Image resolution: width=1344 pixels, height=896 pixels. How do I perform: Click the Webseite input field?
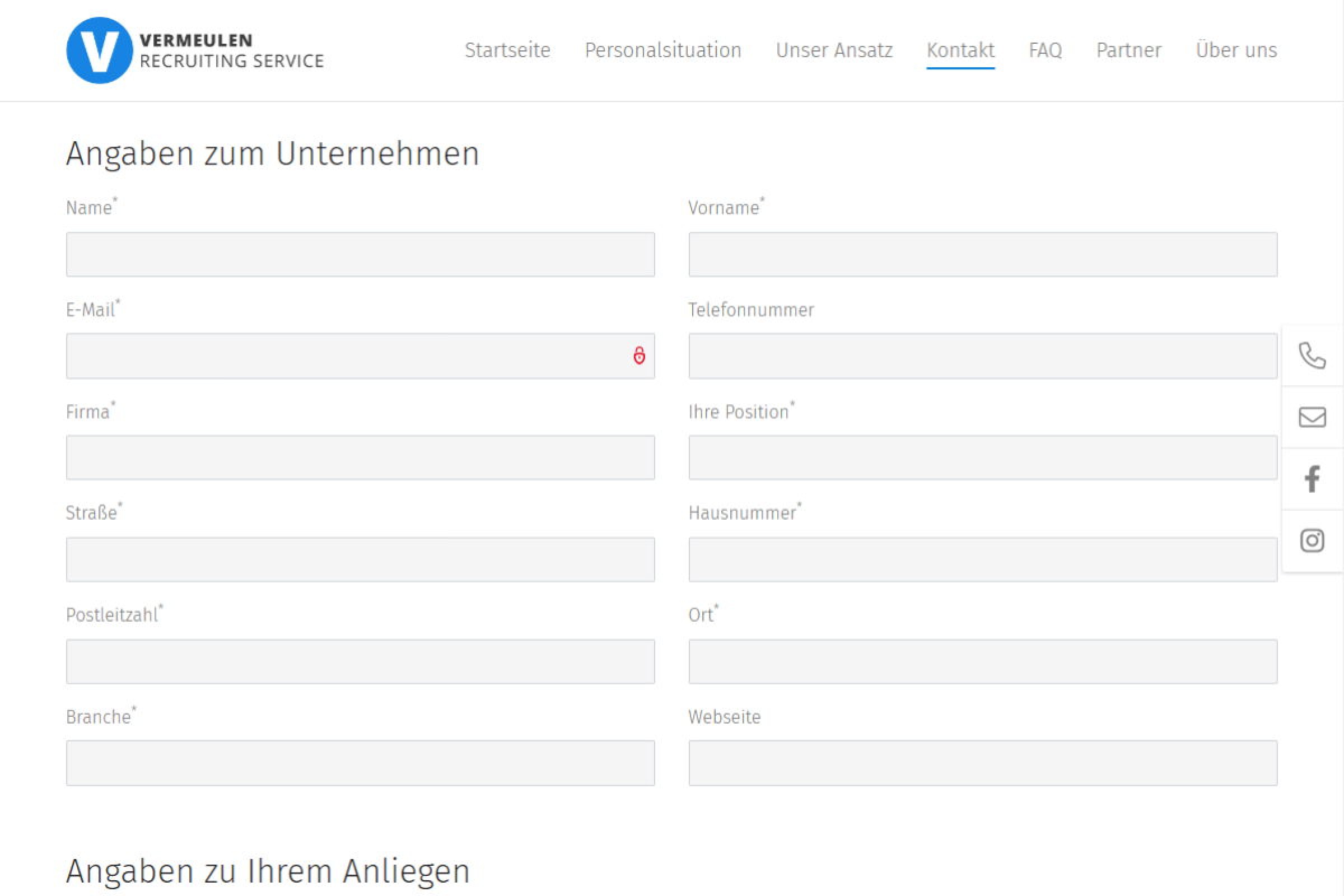[983, 763]
